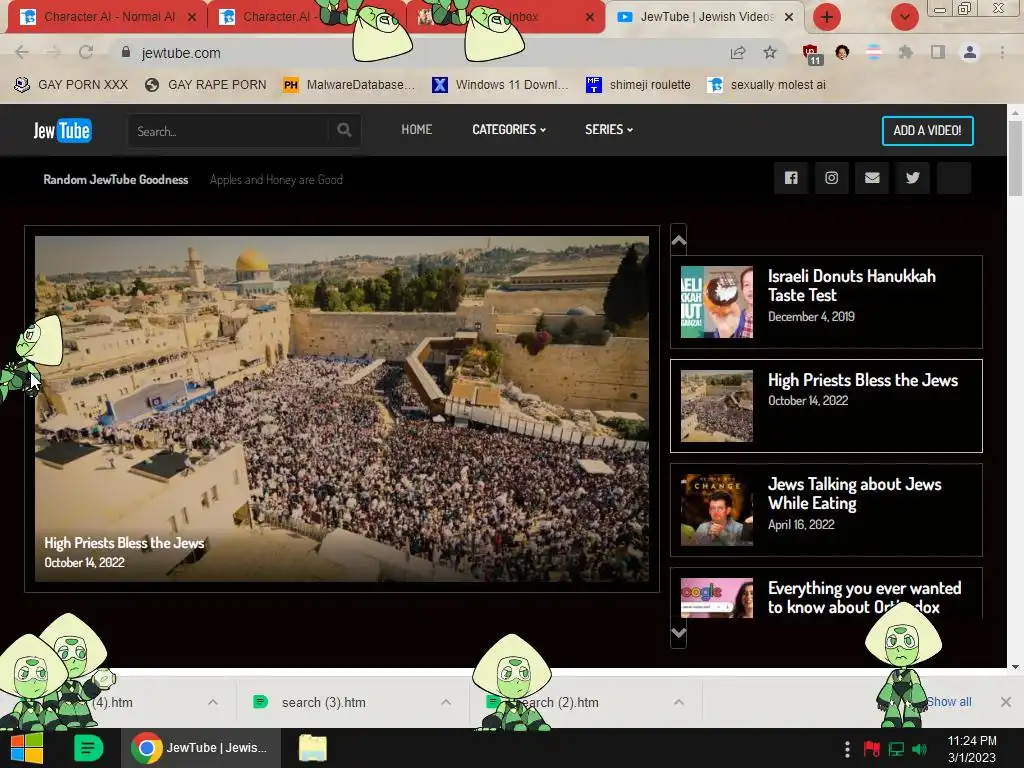1024x768 pixels.
Task: Open the Chrome three-dot menu
Action: click(x=1002, y=52)
